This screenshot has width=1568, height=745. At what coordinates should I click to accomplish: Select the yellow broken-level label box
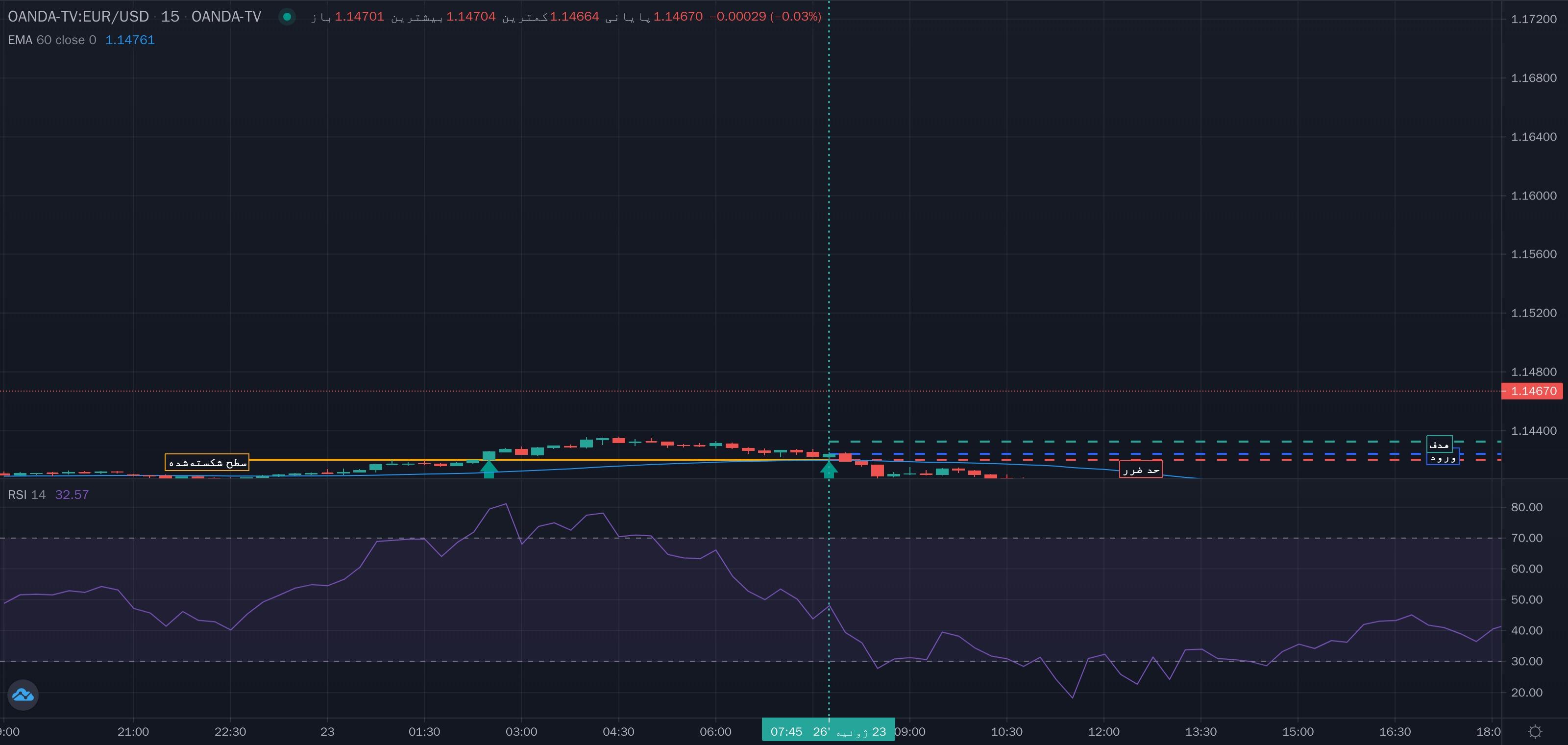pos(207,463)
